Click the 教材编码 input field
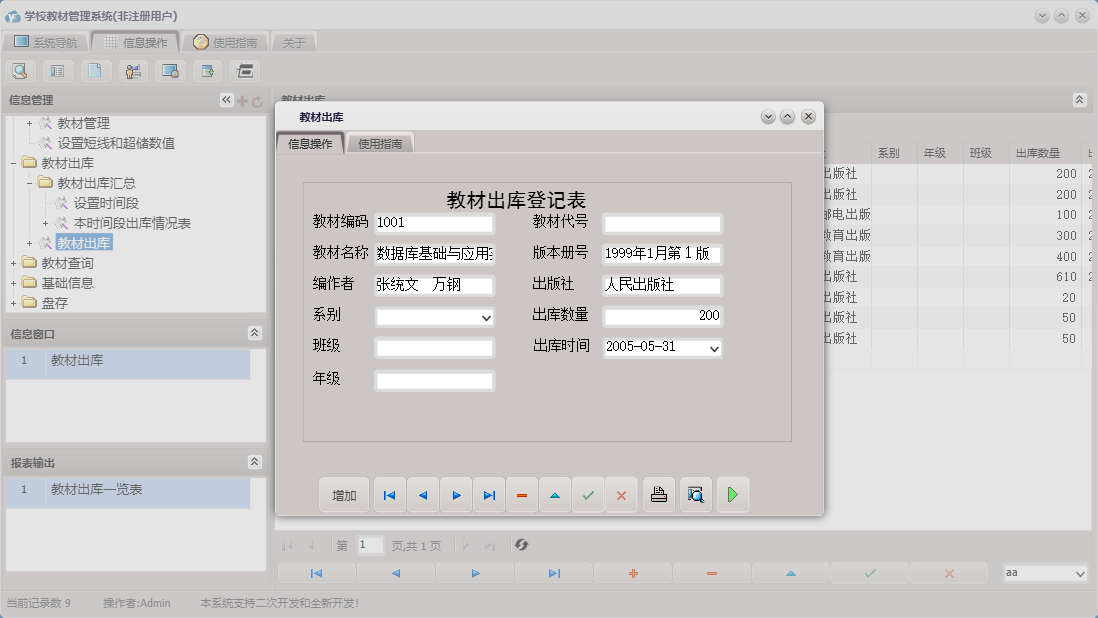Screen dimensions: 1098x618 (x=435, y=223)
